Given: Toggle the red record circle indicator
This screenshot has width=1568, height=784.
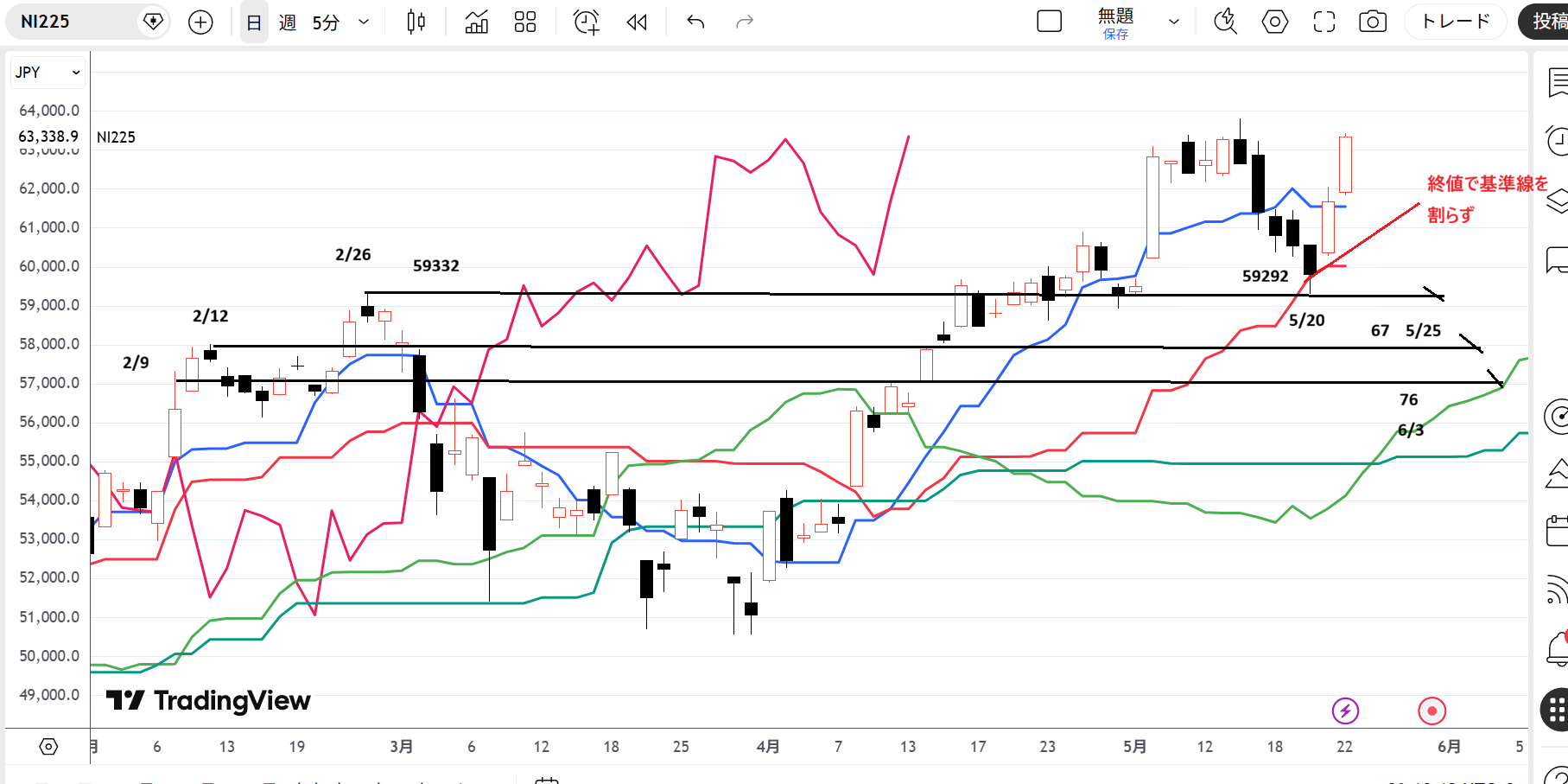Looking at the screenshot, I should pos(1432,711).
